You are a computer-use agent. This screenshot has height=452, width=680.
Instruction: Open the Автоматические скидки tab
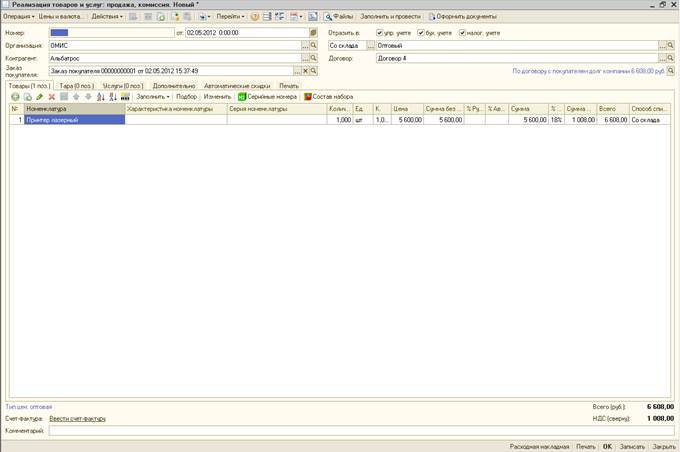[x=237, y=86]
